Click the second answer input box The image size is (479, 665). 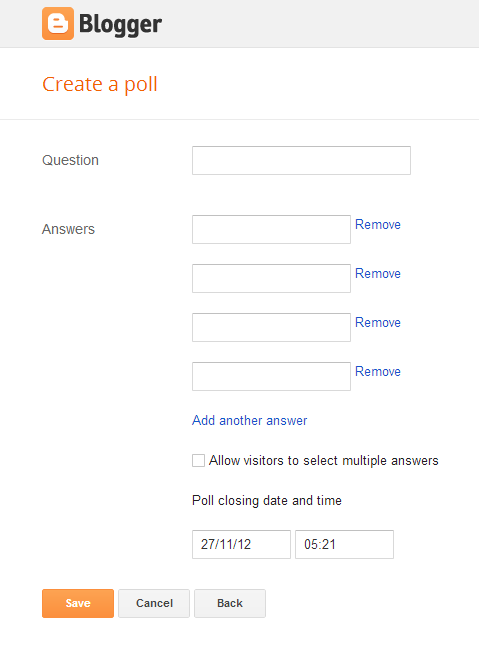coord(271,279)
